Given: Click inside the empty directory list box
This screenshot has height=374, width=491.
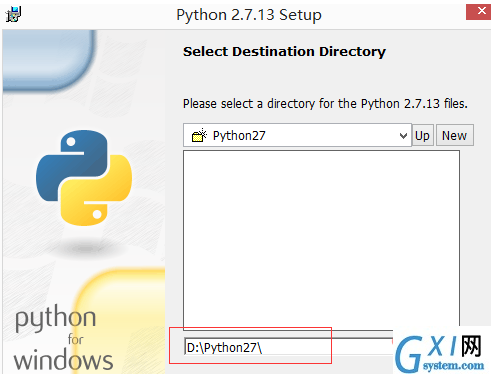Looking at the screenshot, I should coord(321,239).
